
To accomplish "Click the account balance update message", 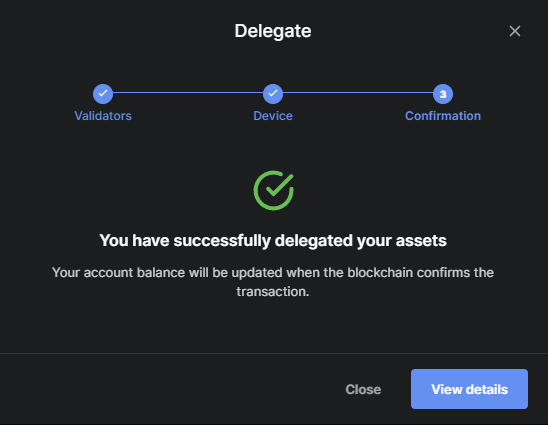I will tap(273, 282).
